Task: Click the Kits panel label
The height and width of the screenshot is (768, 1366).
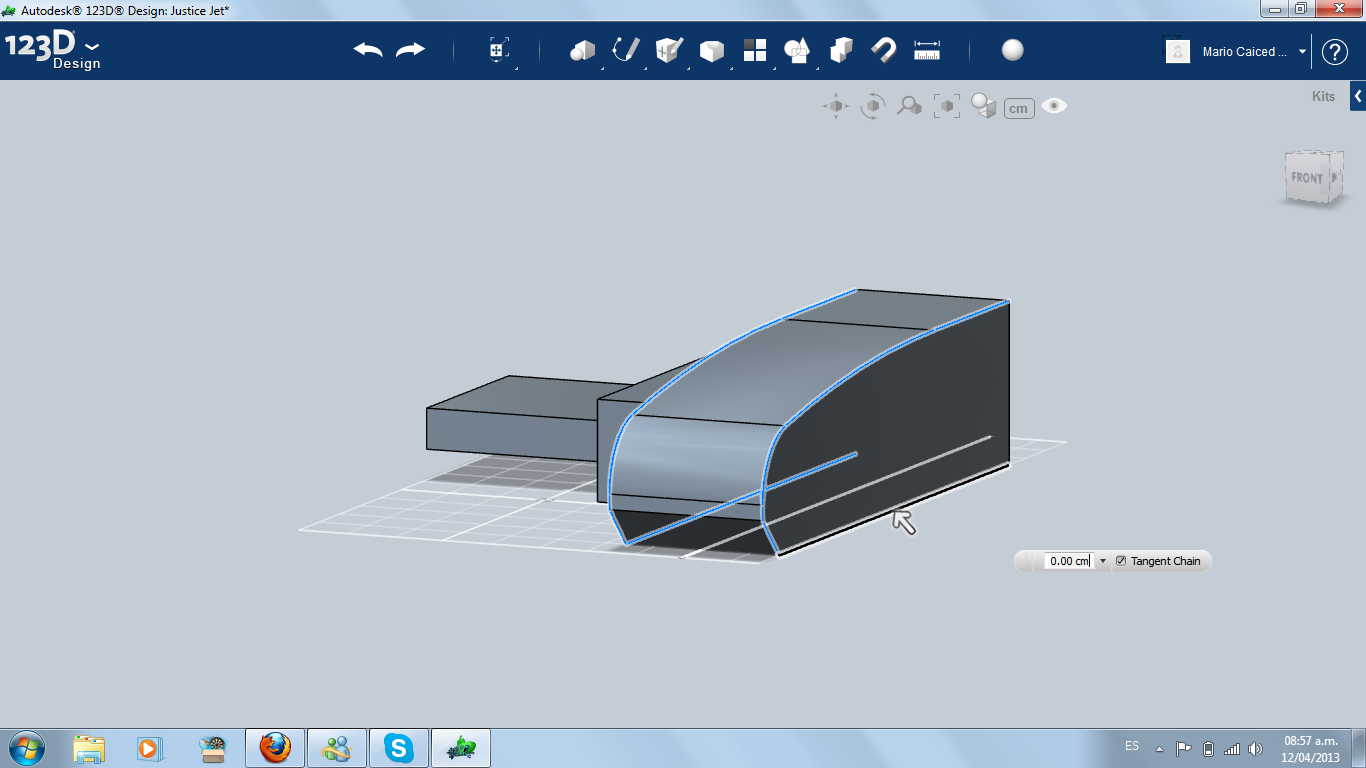Action: coord(1323,97)
